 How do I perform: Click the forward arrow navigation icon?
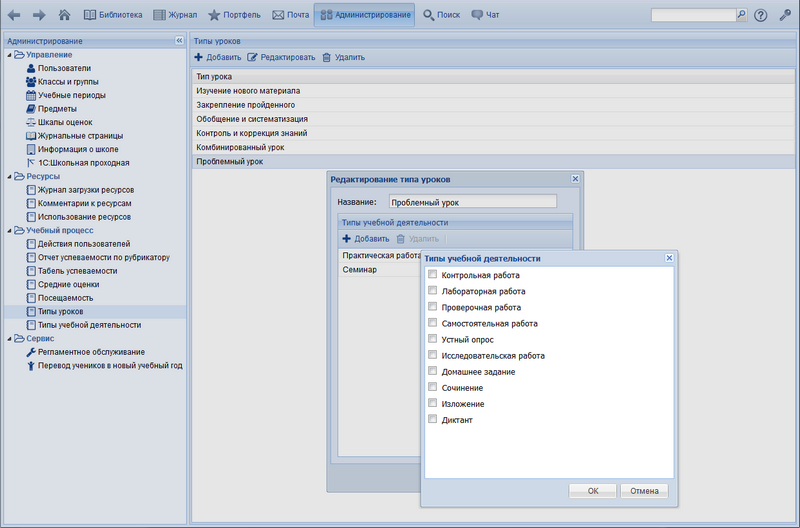[x=39, y=15]
